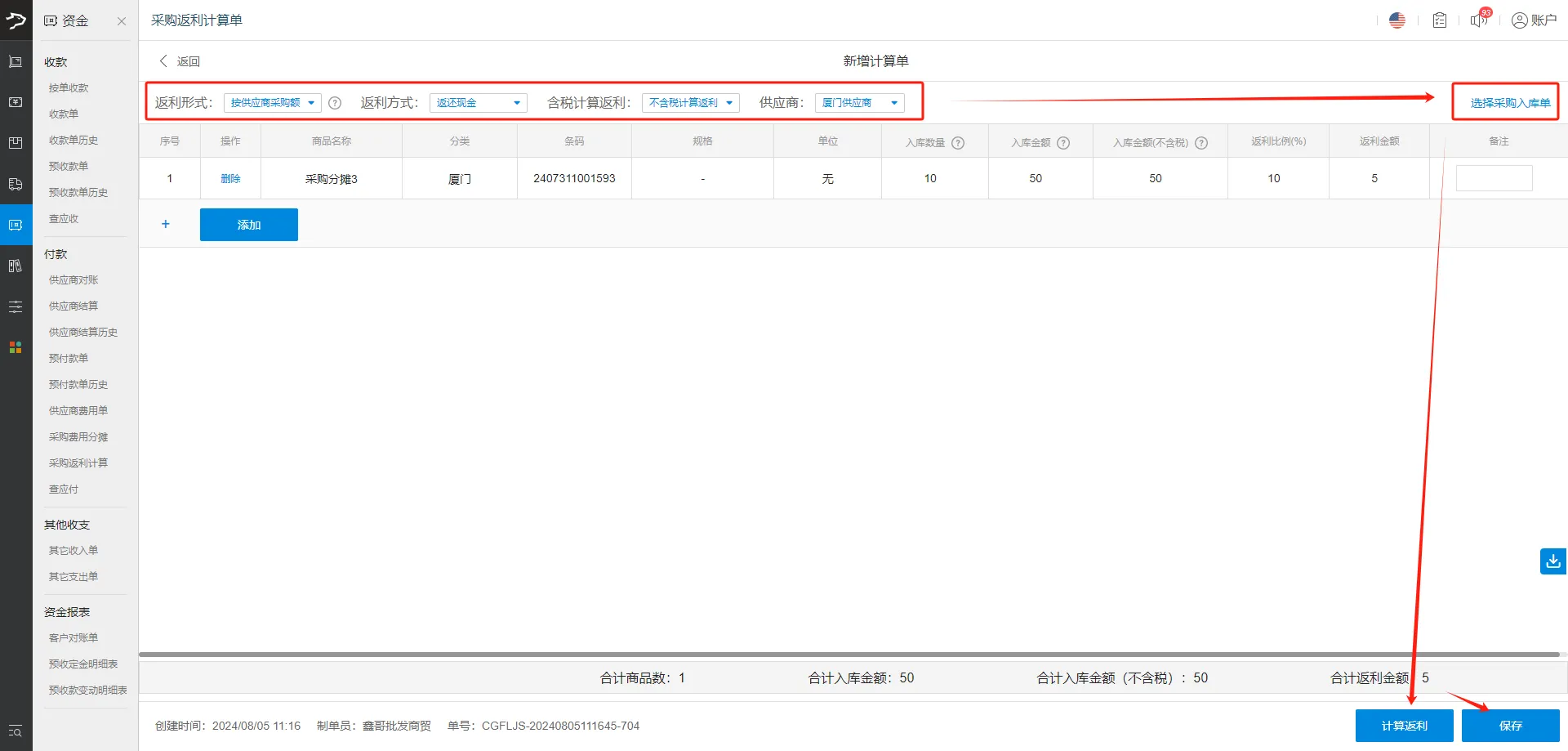Image resolution: width=1568 pixels, height=751 pixels.
Task: Click the delivery truck module icon in sidebar
Action: tap(15, 183)
